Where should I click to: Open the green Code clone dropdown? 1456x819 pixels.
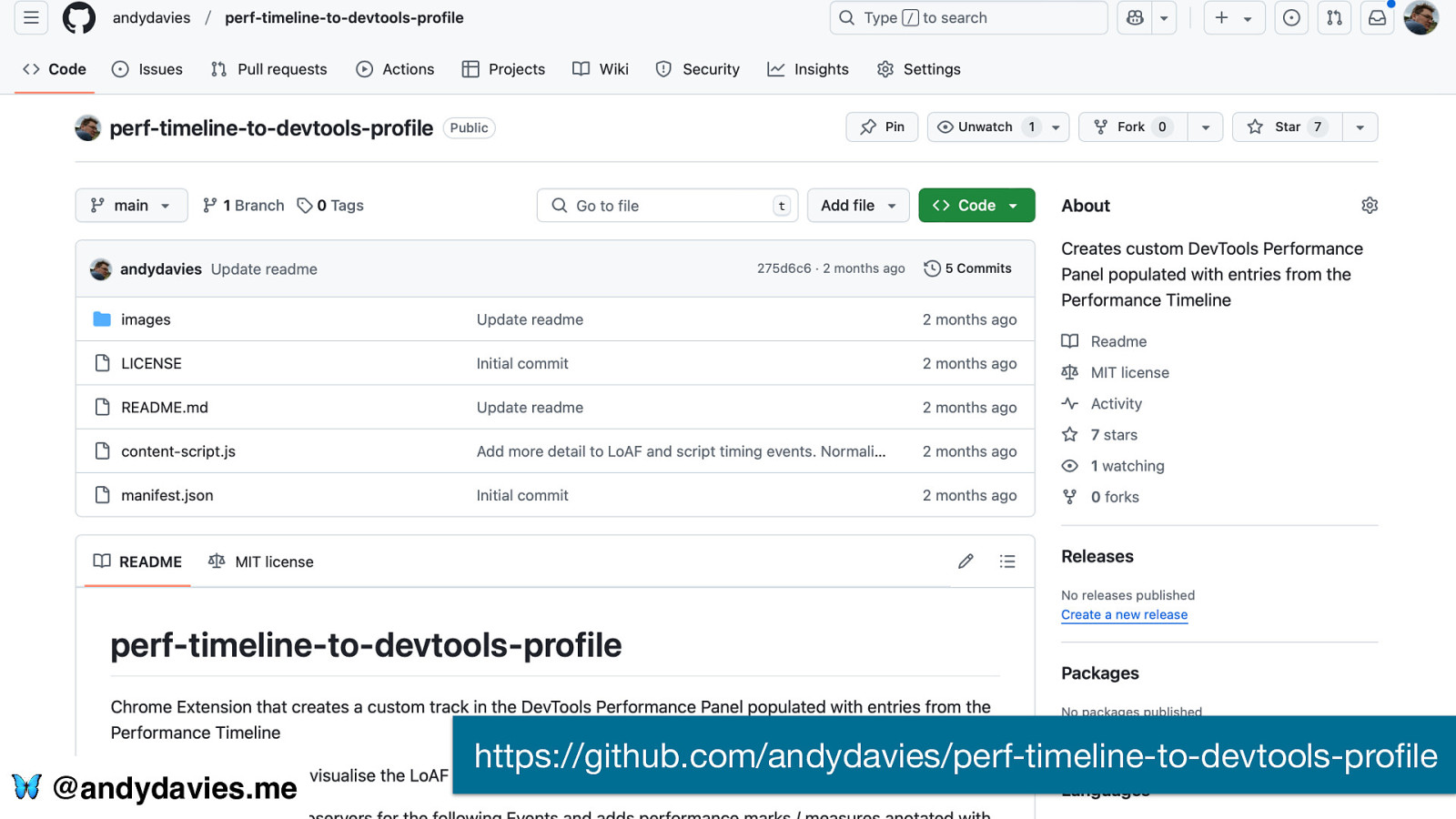point(976,206)
